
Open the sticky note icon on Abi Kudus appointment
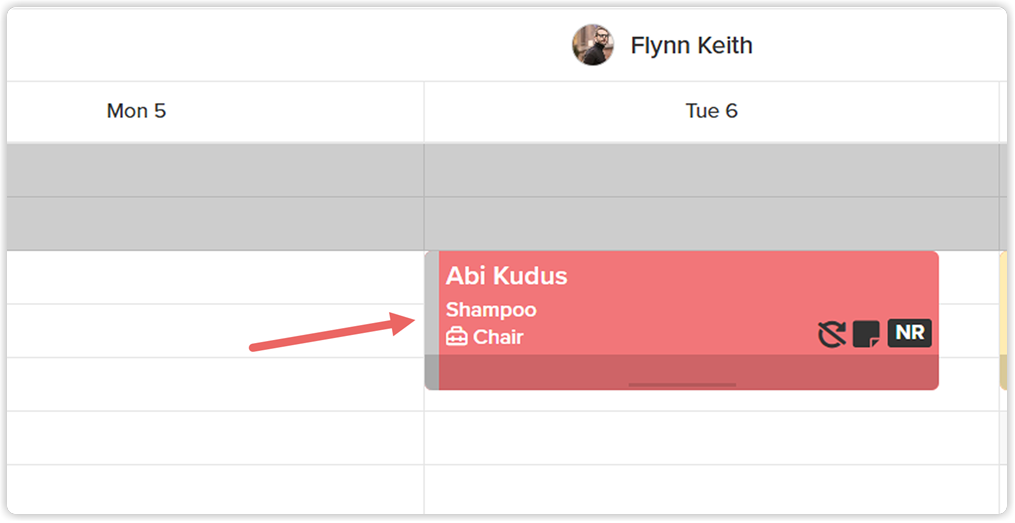coord(866,334)
